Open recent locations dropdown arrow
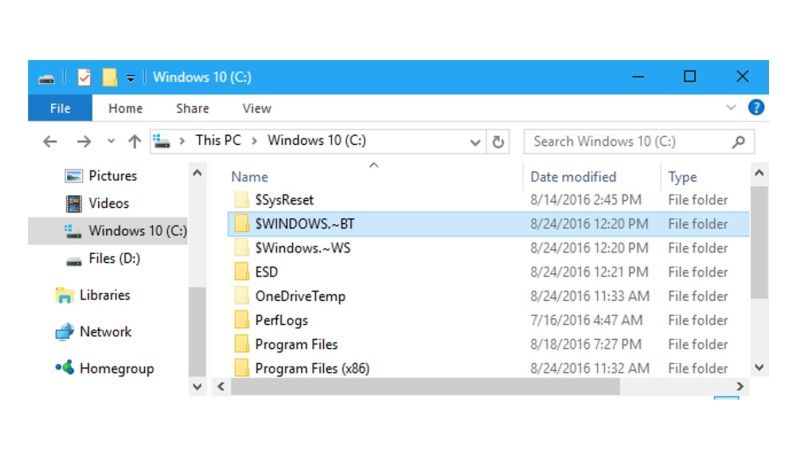This screenshot has height=450, width=800. pos(111,141)
